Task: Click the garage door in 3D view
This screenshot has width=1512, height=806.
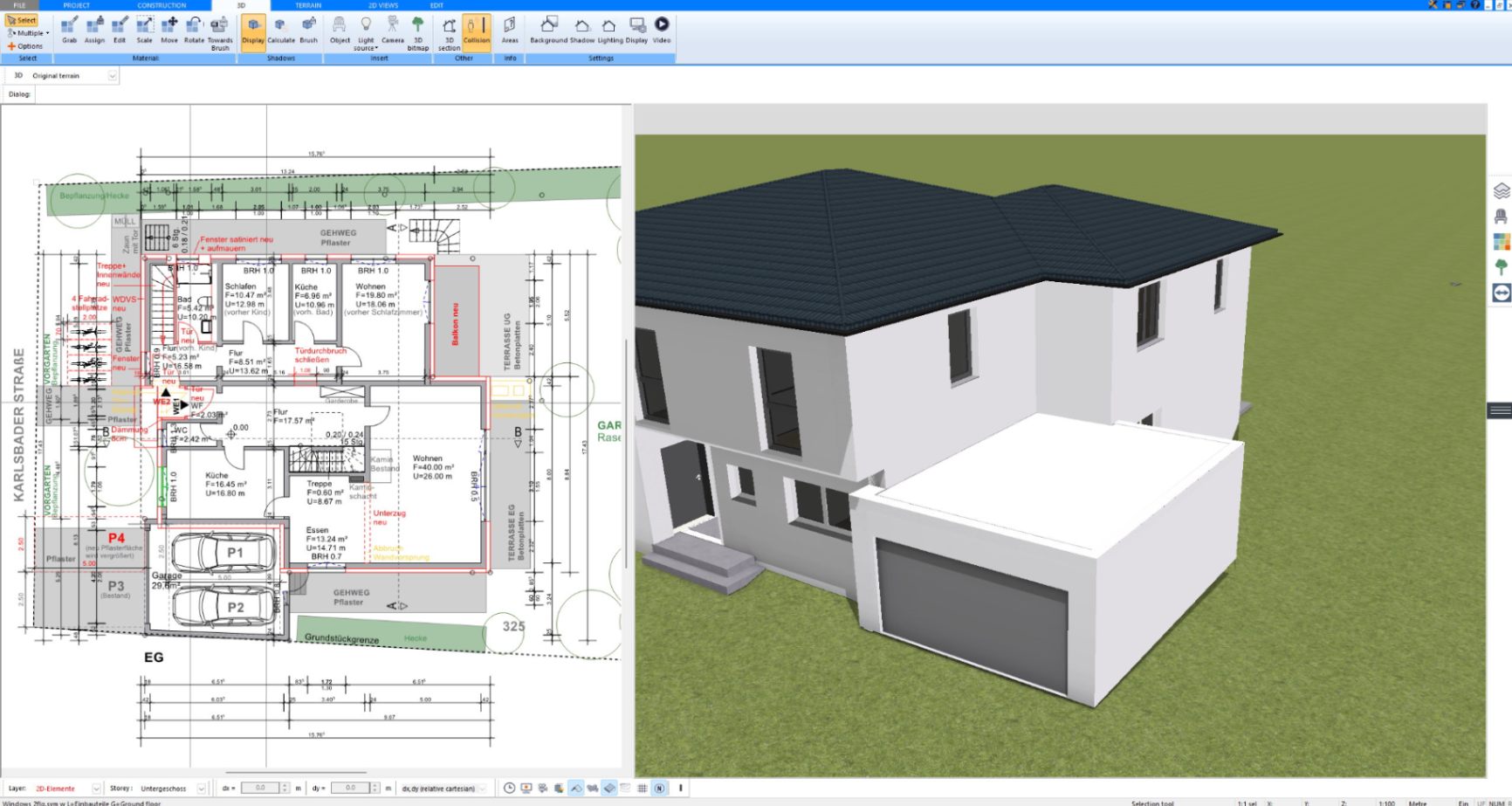Action: [x=972, y=616]
